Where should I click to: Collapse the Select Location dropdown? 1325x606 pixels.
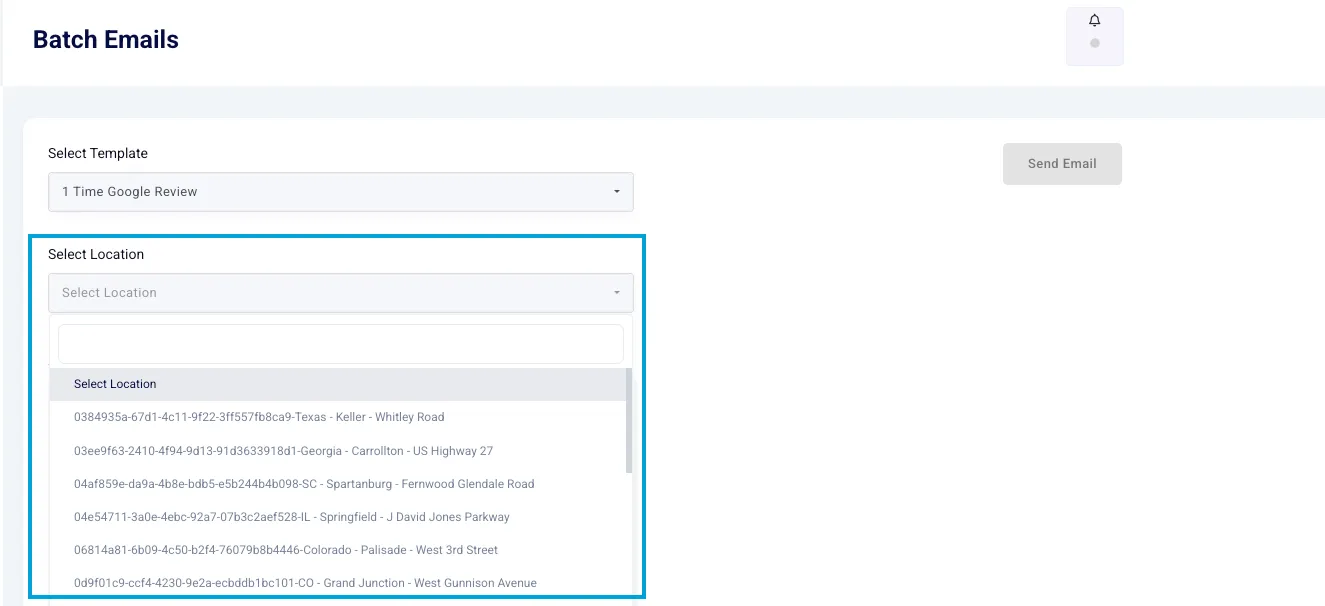click(341, 293)
